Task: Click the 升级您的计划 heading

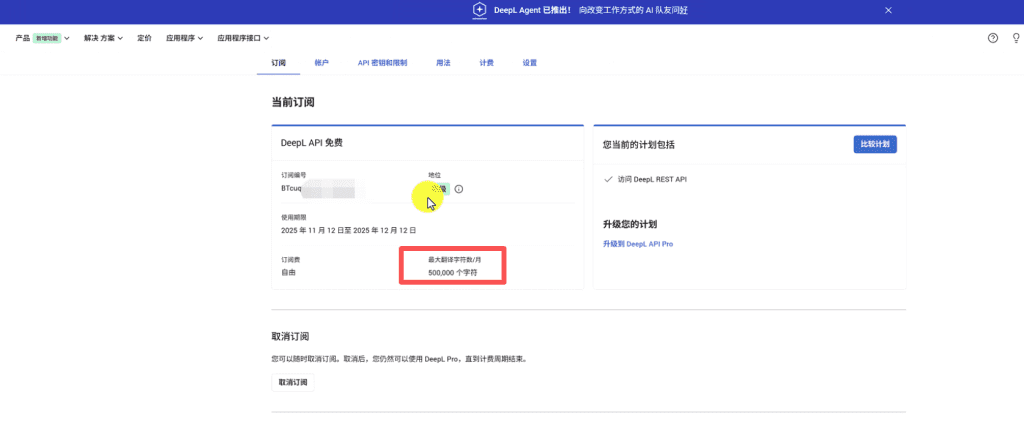Action: click(x=630, y=225)
